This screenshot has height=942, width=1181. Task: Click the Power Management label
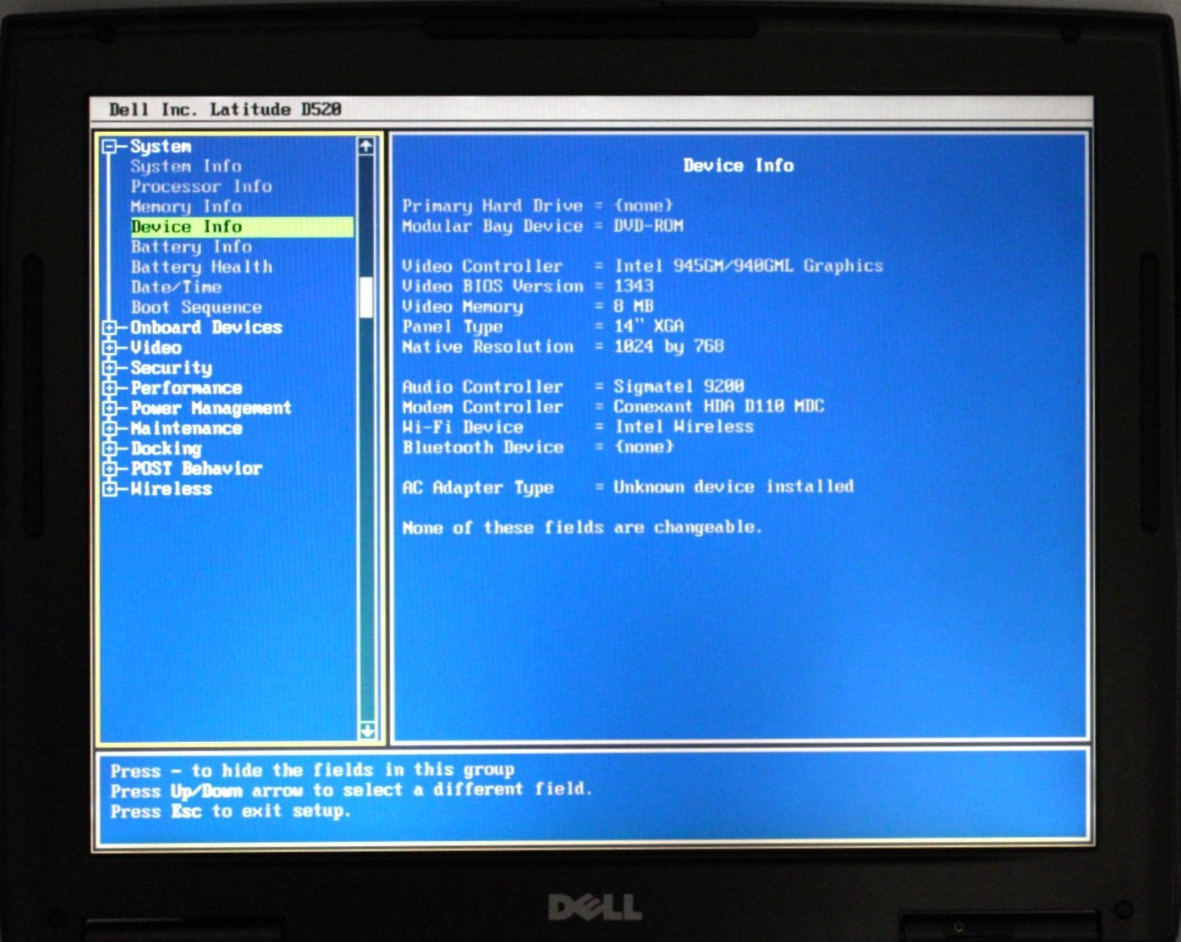[211, 409]
